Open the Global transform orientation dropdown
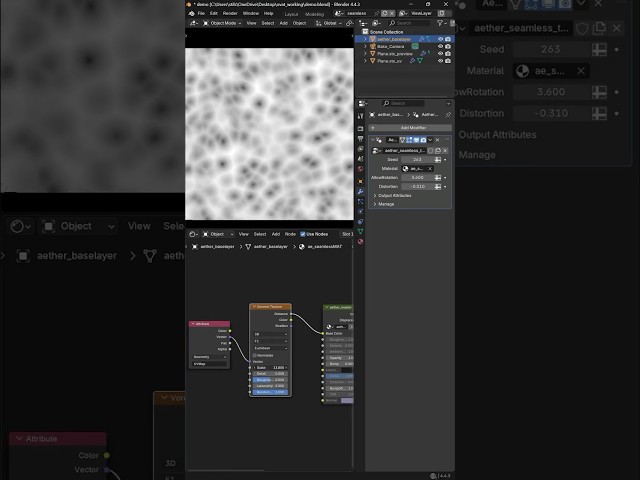The width and height of the screenshot is (640, 480). (x=329, y=23)
